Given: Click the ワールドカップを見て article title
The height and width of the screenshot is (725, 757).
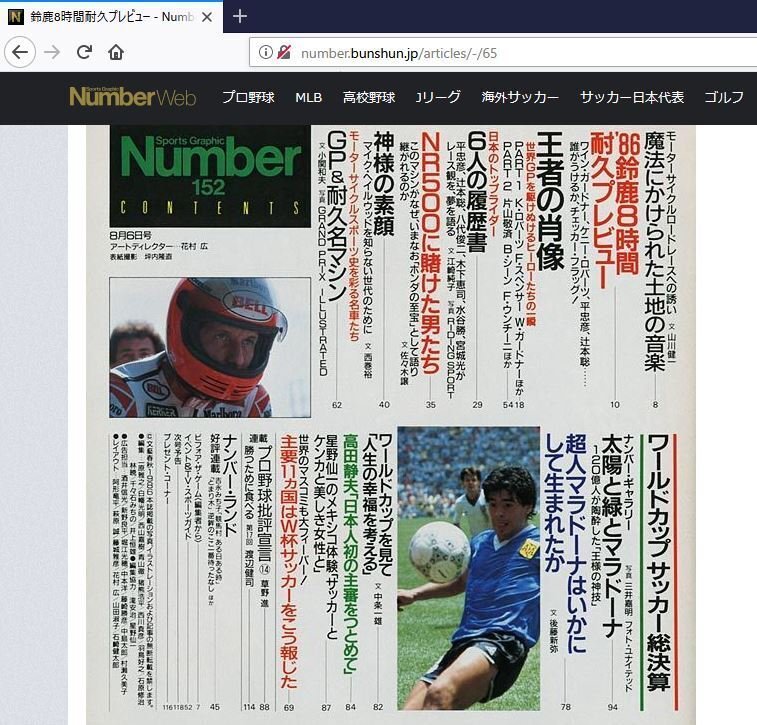Looking at the screenshot, I should pos(386,504).
